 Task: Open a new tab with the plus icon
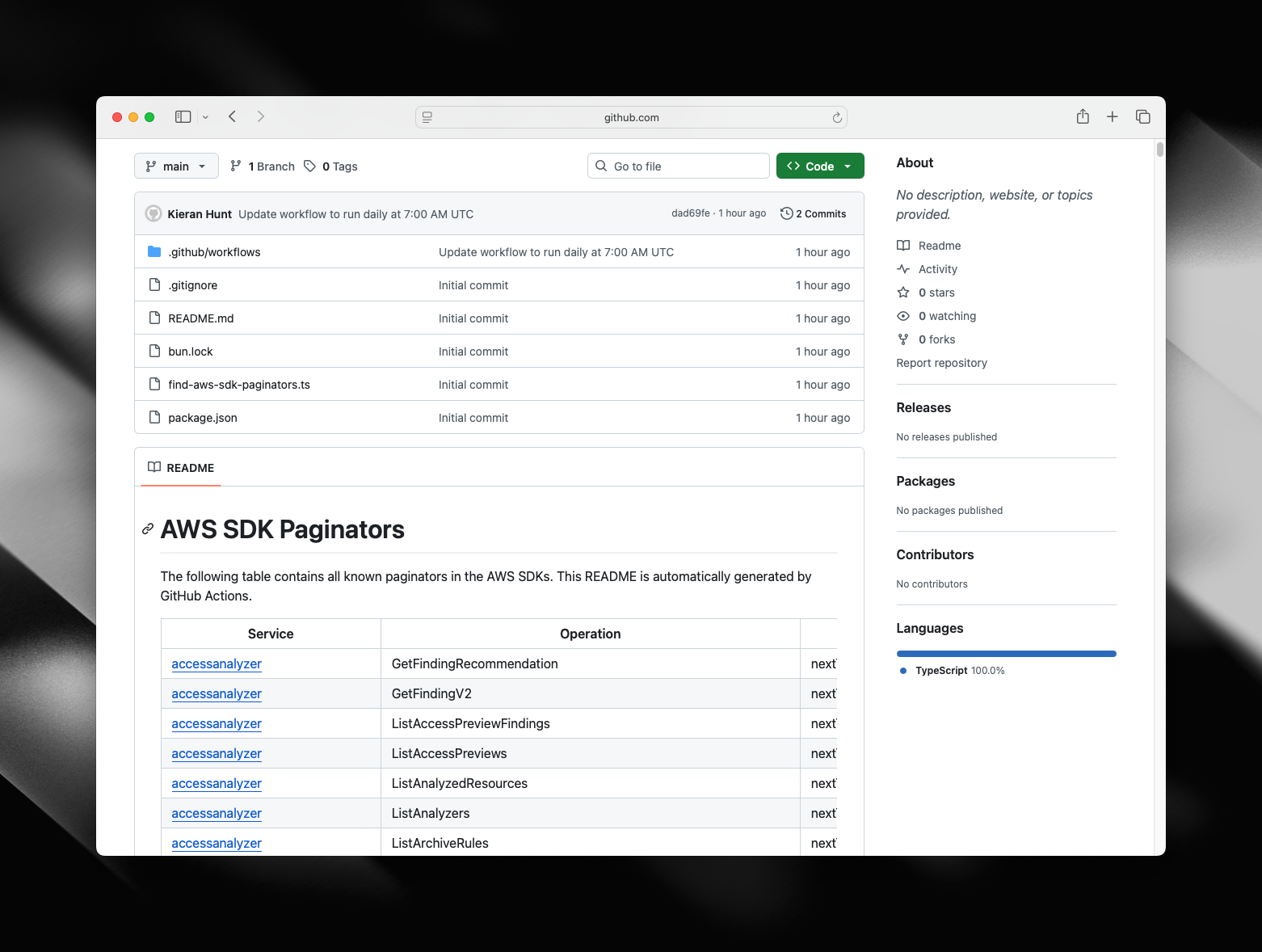click(1113, 117)
